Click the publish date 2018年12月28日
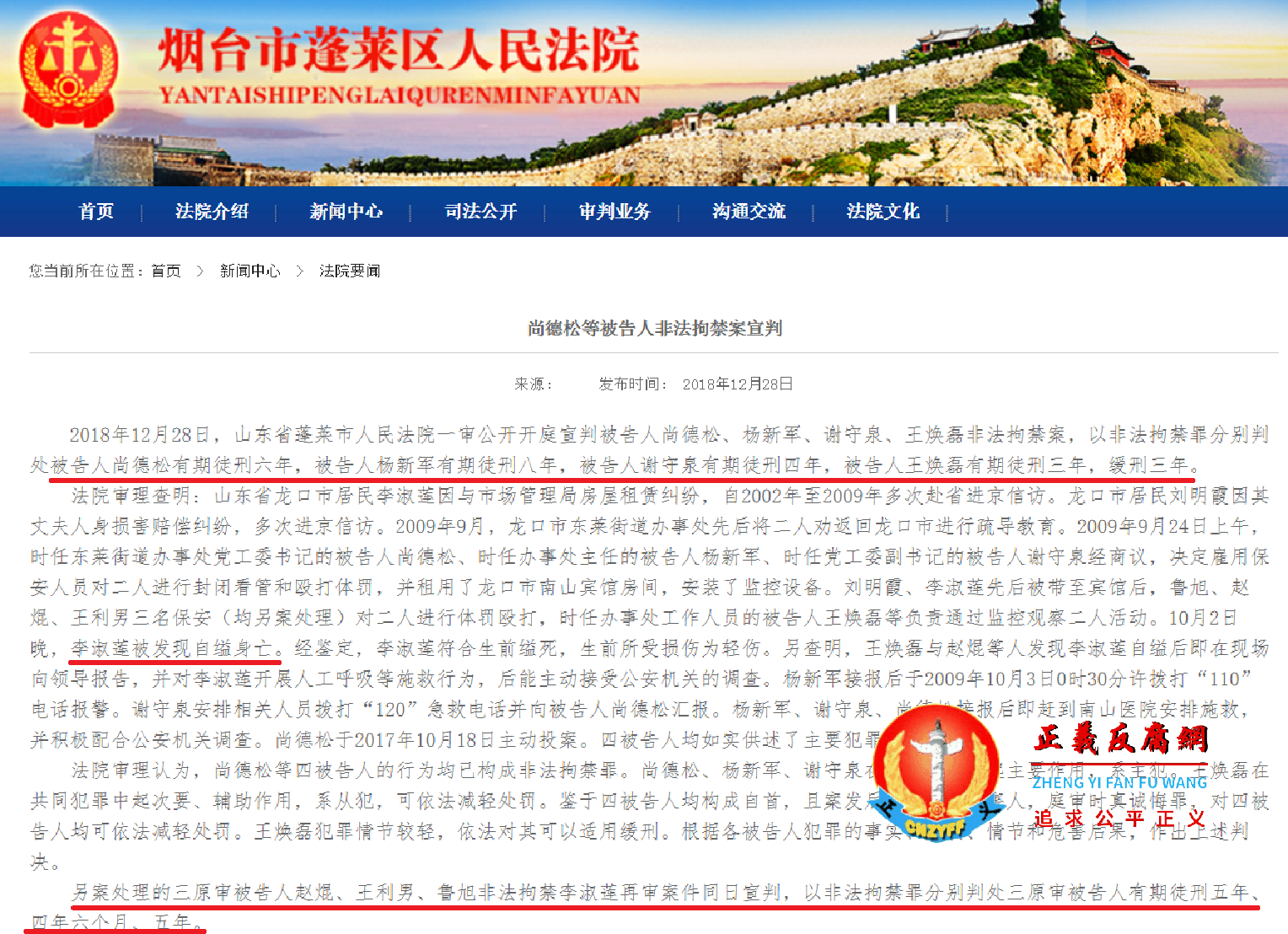The height and width of the screenshot is (934, 1288). pos(738,383)
